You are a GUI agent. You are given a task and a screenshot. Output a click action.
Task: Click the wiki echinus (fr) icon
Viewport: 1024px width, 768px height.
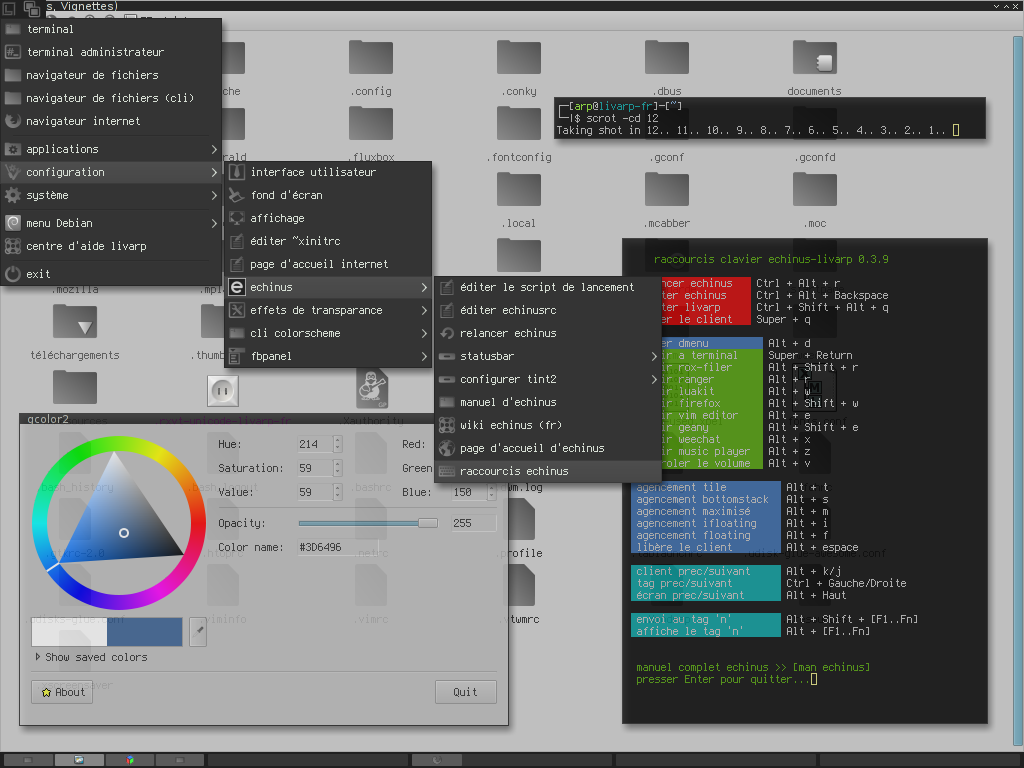tap(447, 425)
